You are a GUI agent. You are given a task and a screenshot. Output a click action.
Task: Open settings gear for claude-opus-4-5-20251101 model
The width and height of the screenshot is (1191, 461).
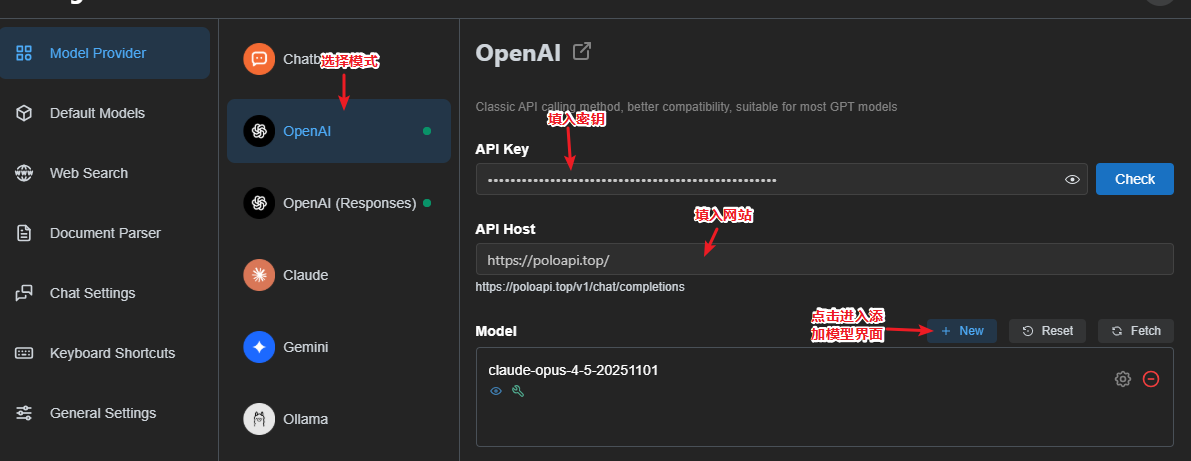[1123, 379]
